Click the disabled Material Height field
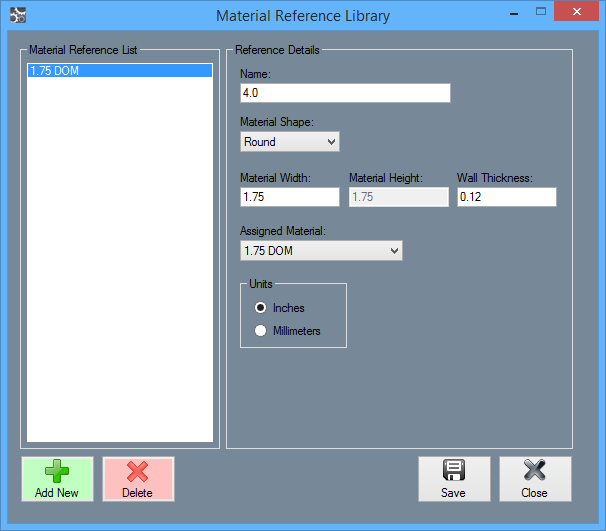This screenshot has height=531, width=606. (x=399, y=197)
